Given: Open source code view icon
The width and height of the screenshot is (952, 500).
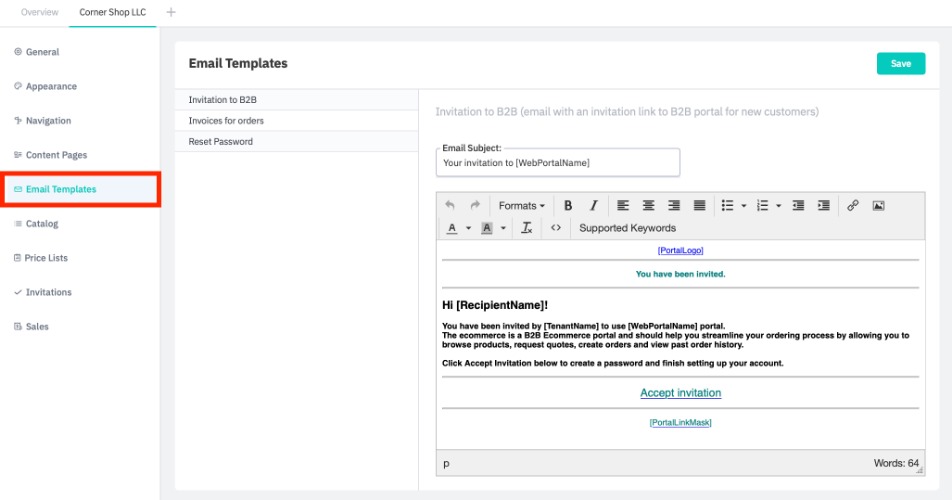Looking at the screenshot, I should (556, 228).
